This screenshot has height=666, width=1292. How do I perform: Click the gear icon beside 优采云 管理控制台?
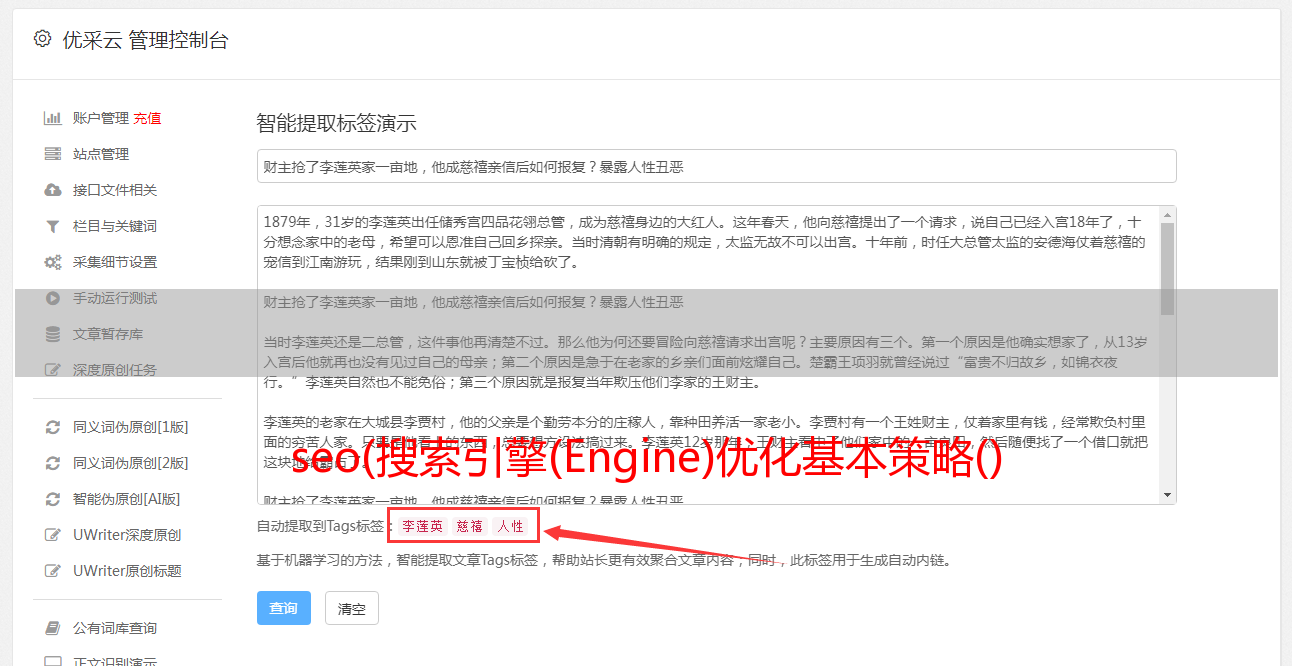pos(42,39)
